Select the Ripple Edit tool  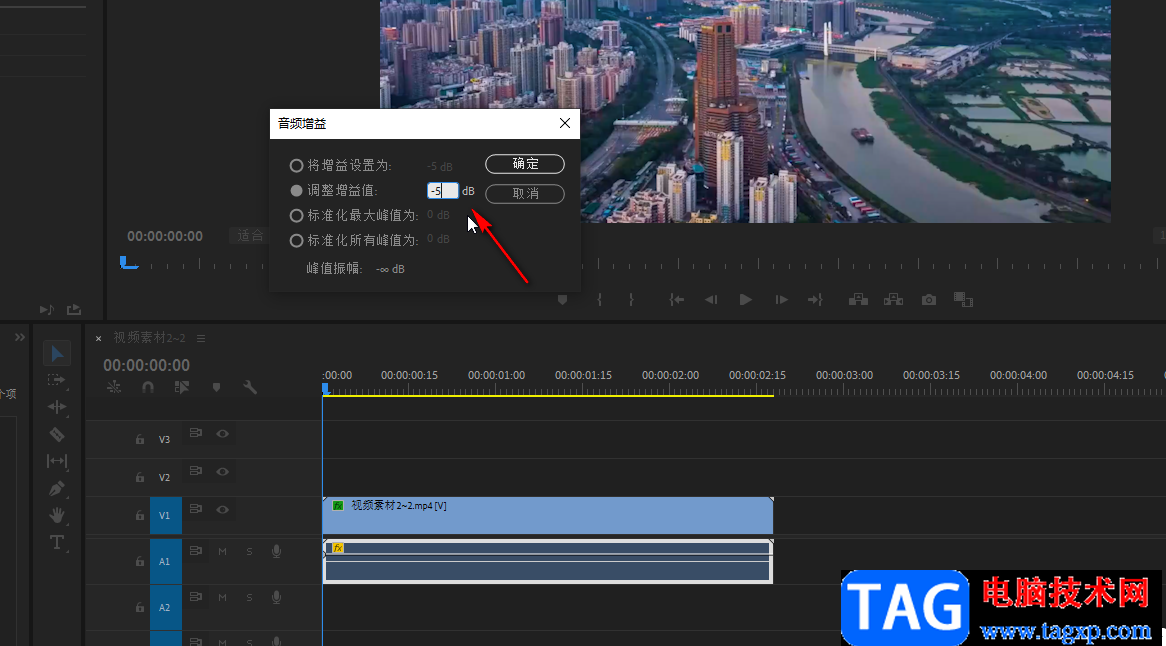[57, 407]
